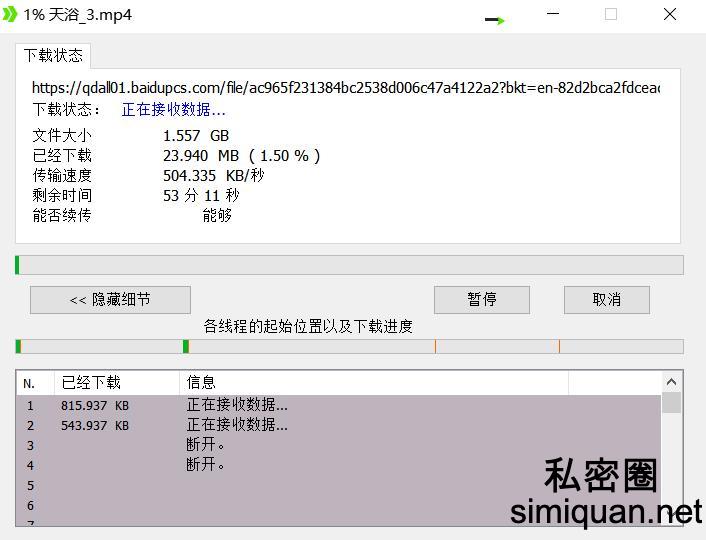
Task: Close the 天浴_3.mp4 download dialog
Action: (x=670, y=15)
